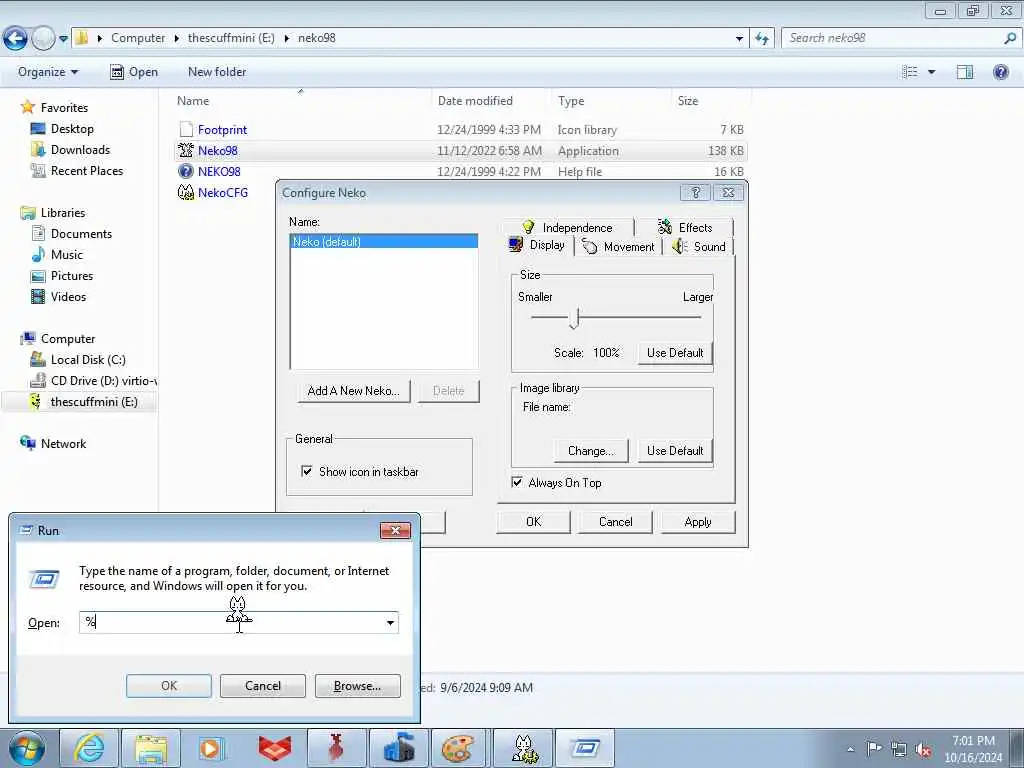The height and width of the screenshot is (768, 1024).
Task: Click the Recent Places icon
Action: pos(38,170)
